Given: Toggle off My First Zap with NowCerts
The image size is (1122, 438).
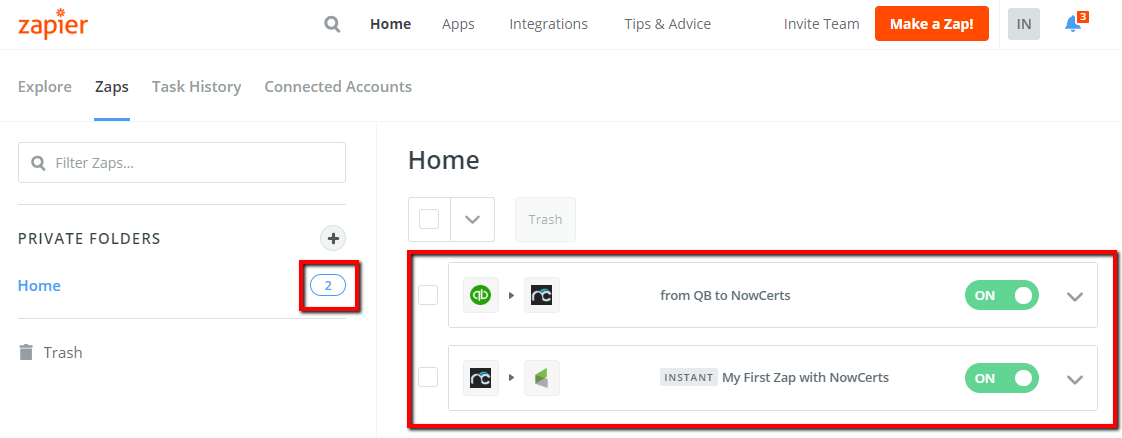Looking at the screenshot, I should [1002, 378].
